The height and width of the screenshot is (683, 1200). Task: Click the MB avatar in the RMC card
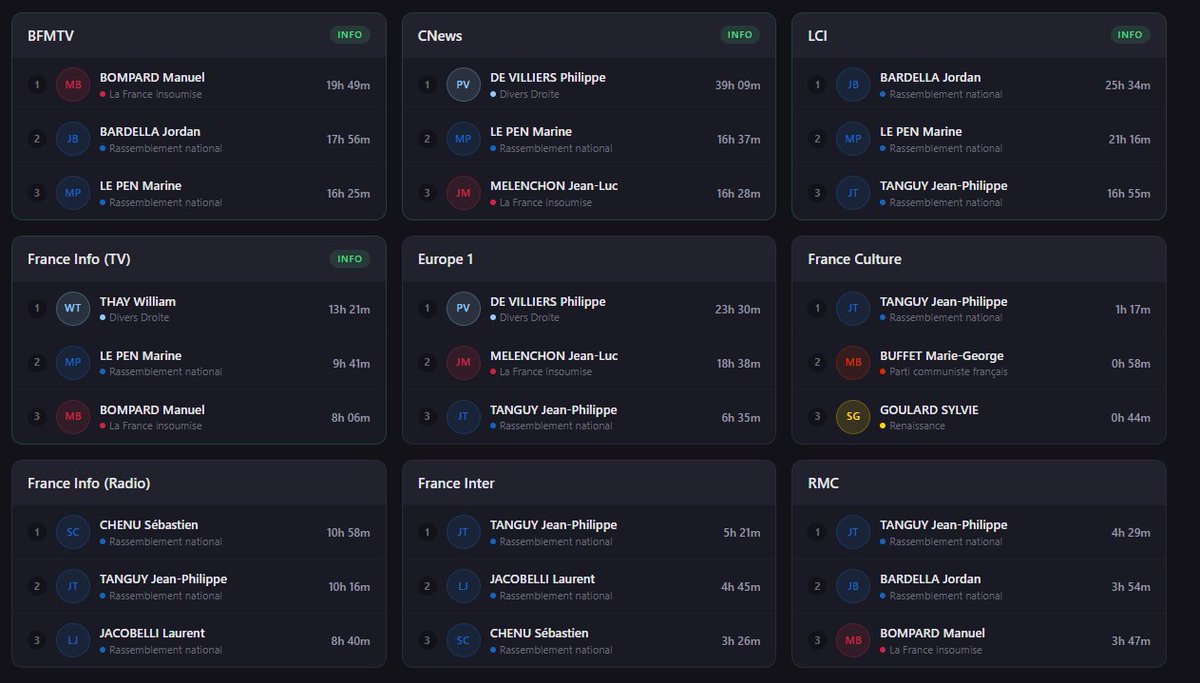(853, 640)
